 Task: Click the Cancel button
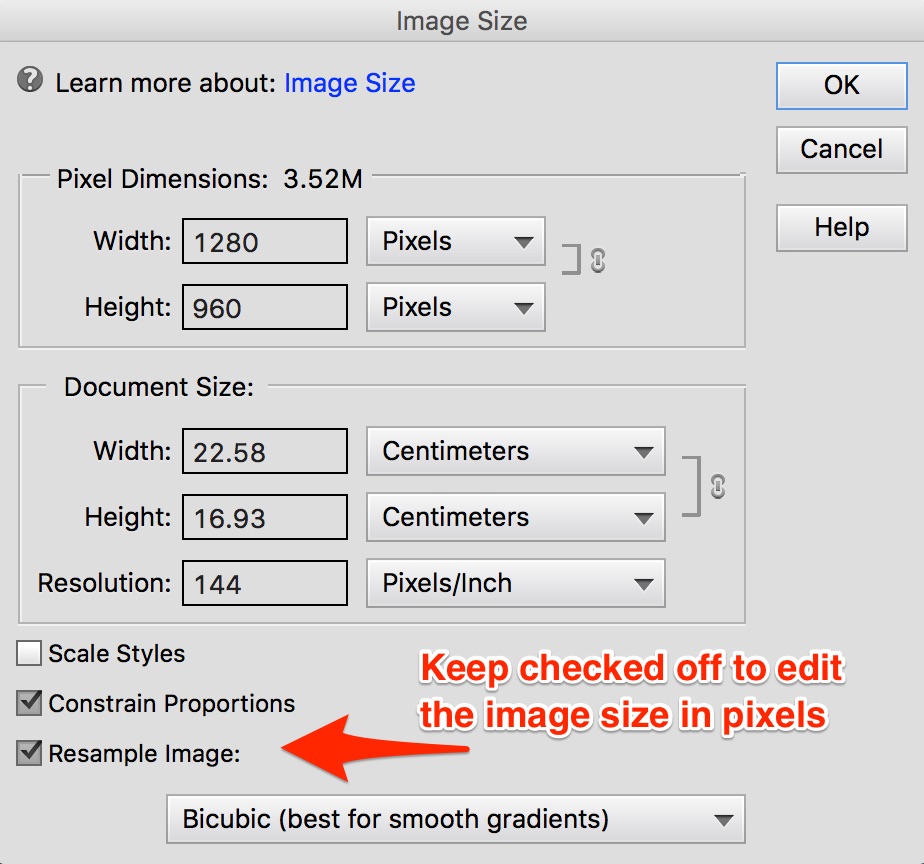(841, 150)
